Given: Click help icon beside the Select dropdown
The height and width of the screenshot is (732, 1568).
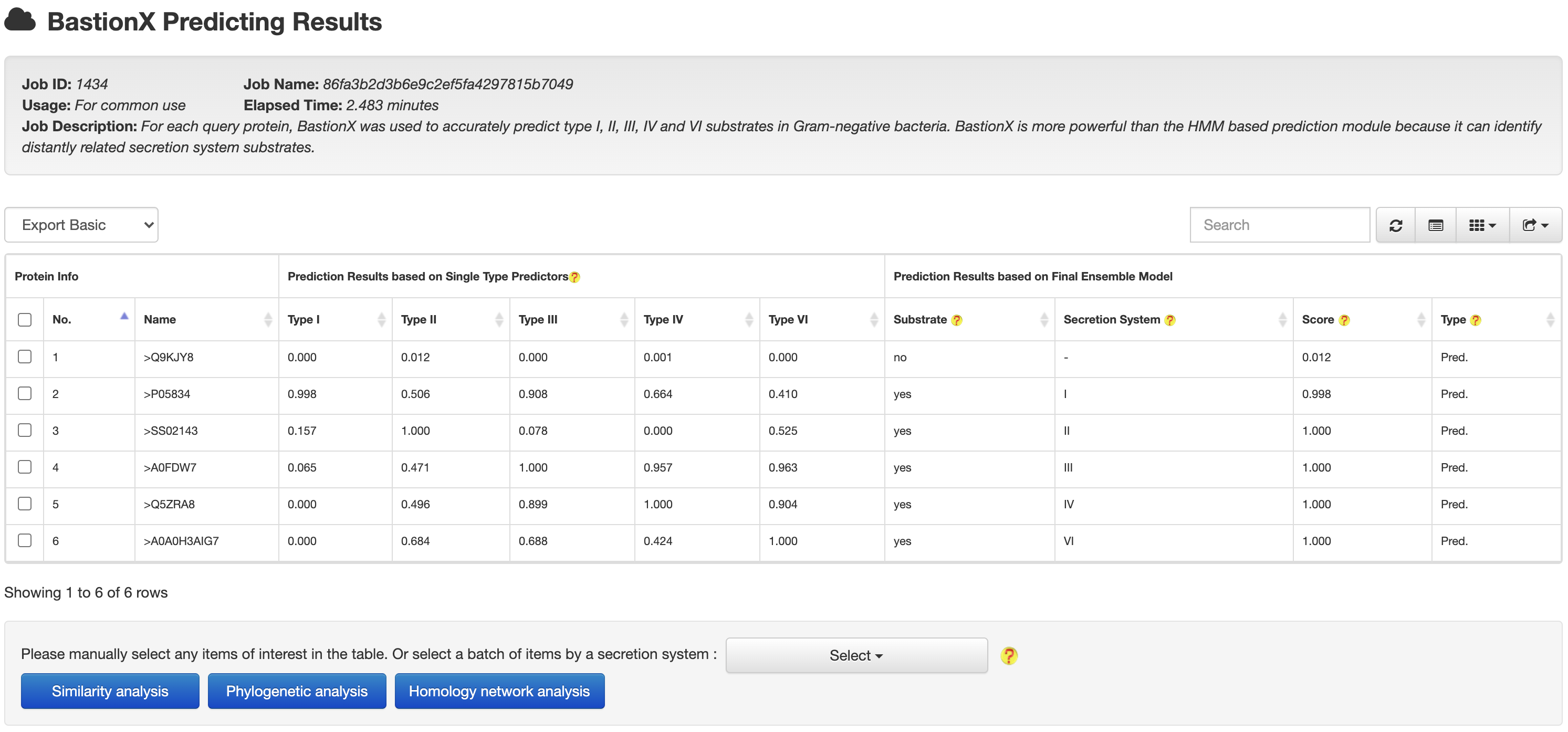Looking at the screenshot, I should pyautogui.click(x=1009, y=655).
